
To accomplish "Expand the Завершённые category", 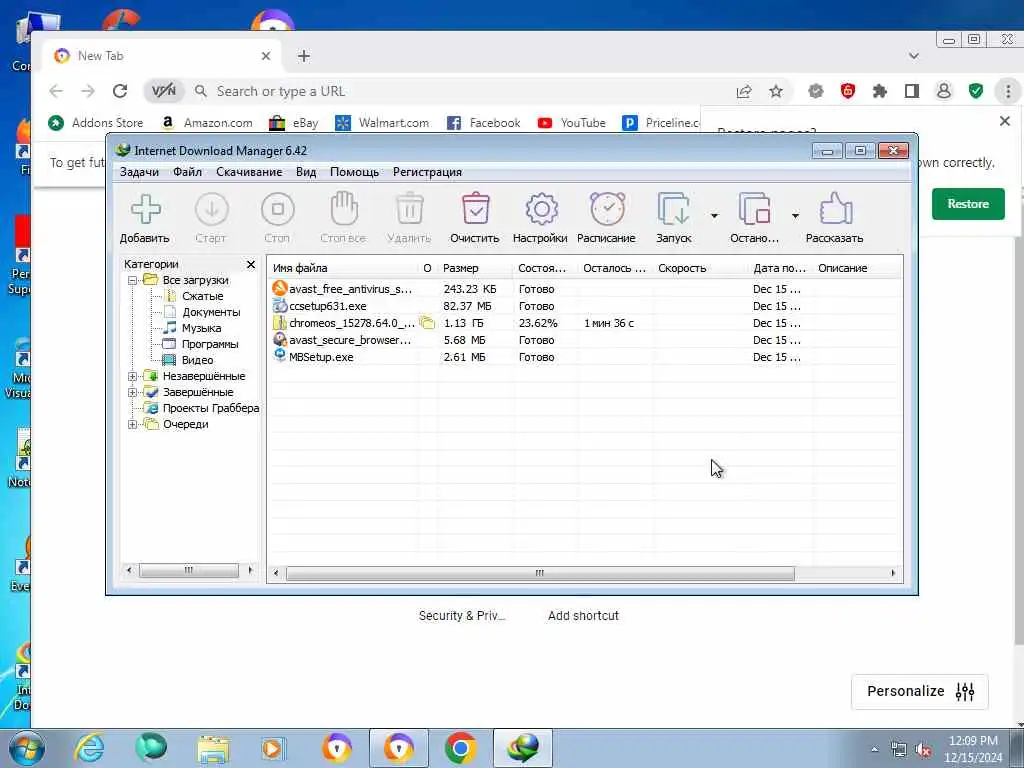I will (x=133, y=392).
